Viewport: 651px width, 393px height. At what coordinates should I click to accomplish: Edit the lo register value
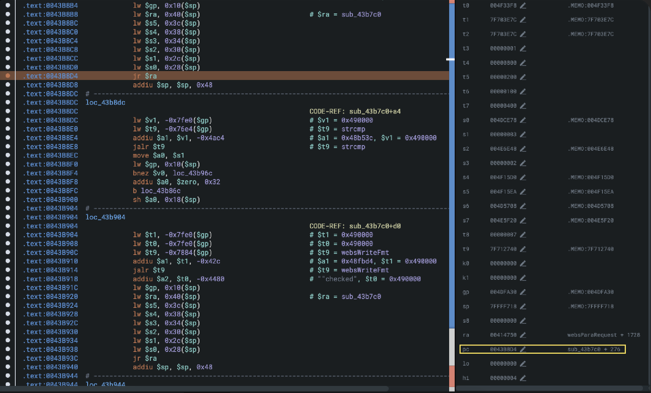coord(523,364)
